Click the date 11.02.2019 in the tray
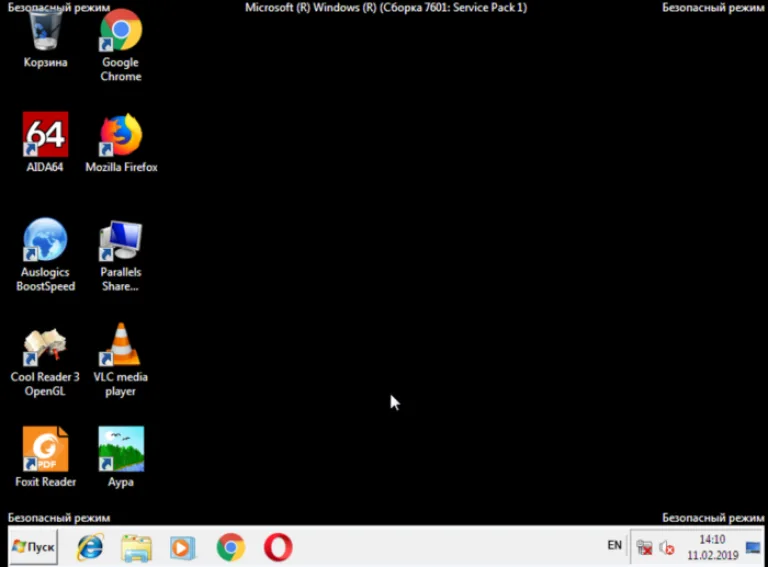Viewport: 768px width, 567px height. point(713,555)
